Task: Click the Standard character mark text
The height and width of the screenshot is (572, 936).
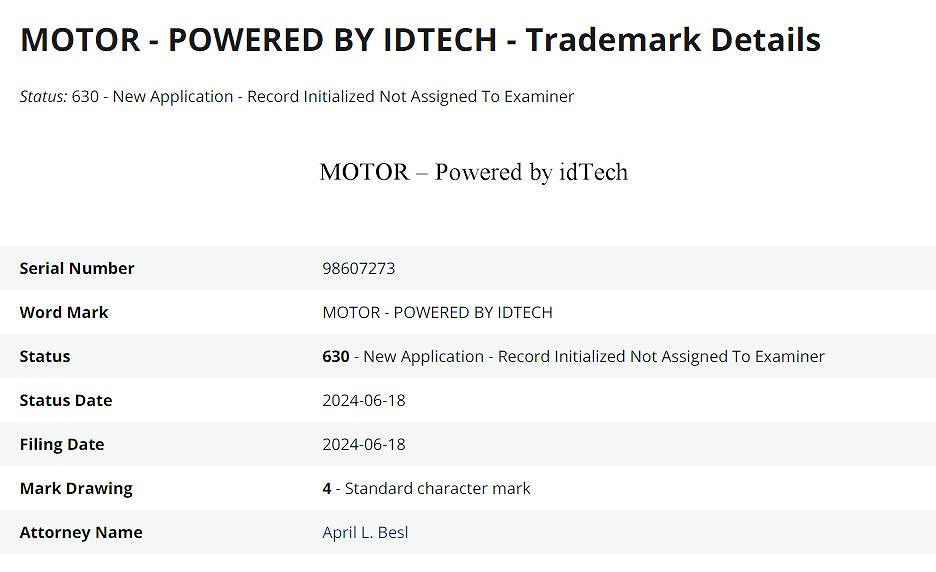Action: [437, 488]
